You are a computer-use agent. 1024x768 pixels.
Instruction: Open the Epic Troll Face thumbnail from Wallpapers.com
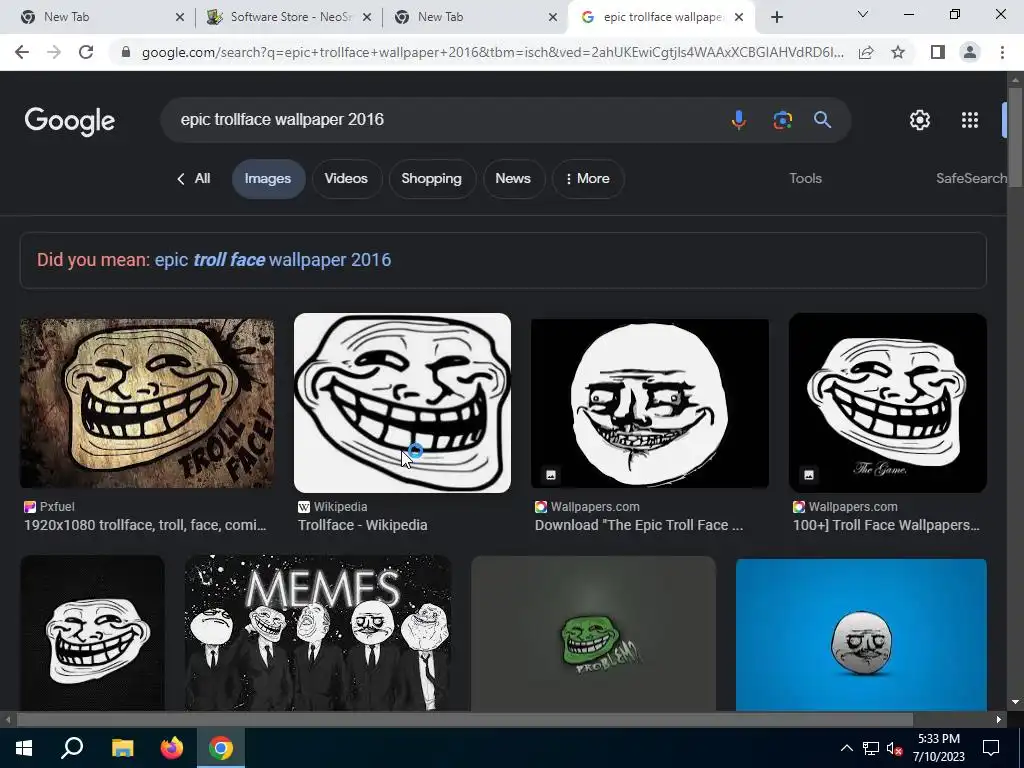click(650, 403)
